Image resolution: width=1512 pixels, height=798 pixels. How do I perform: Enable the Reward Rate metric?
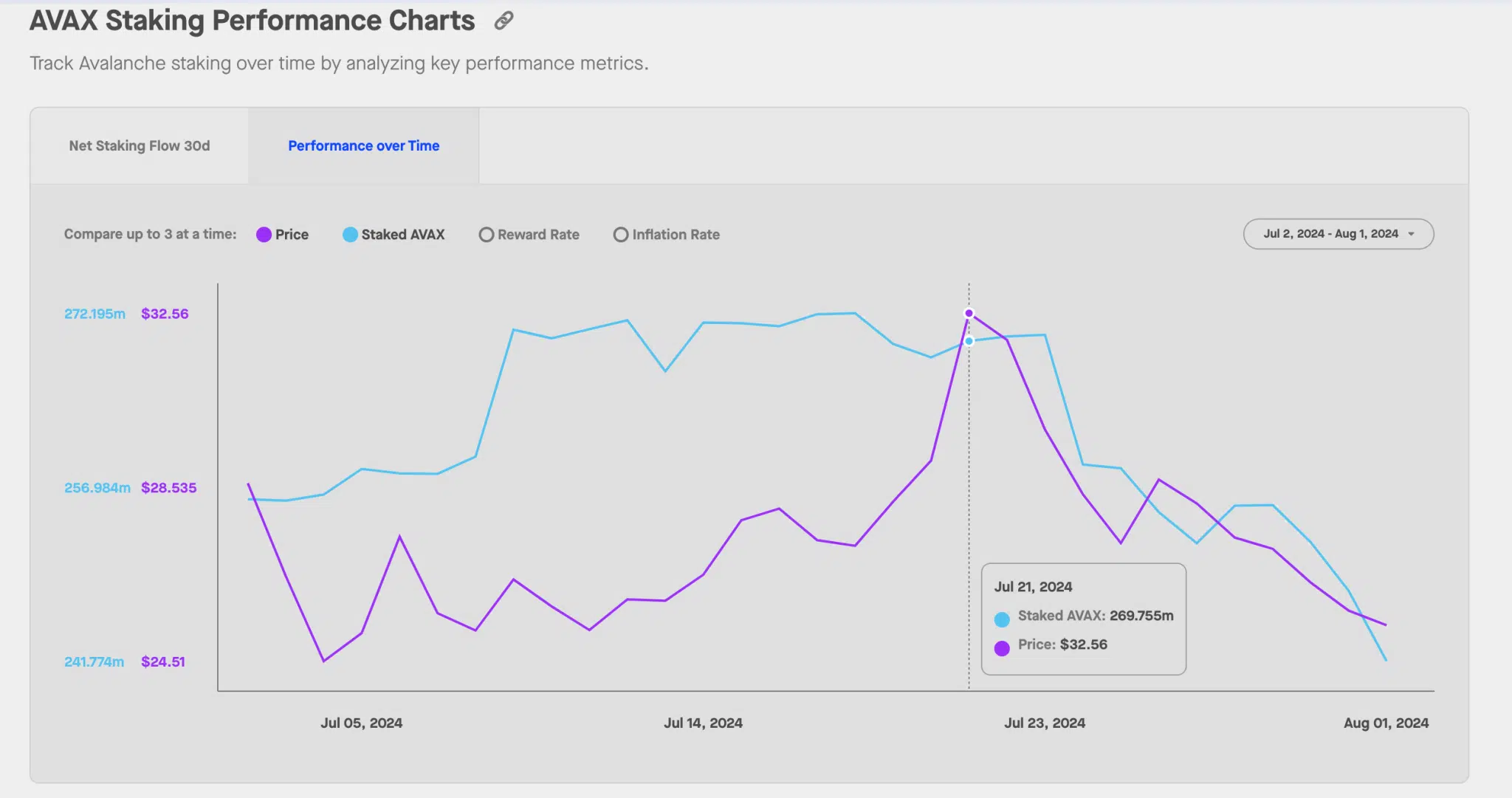529,235
